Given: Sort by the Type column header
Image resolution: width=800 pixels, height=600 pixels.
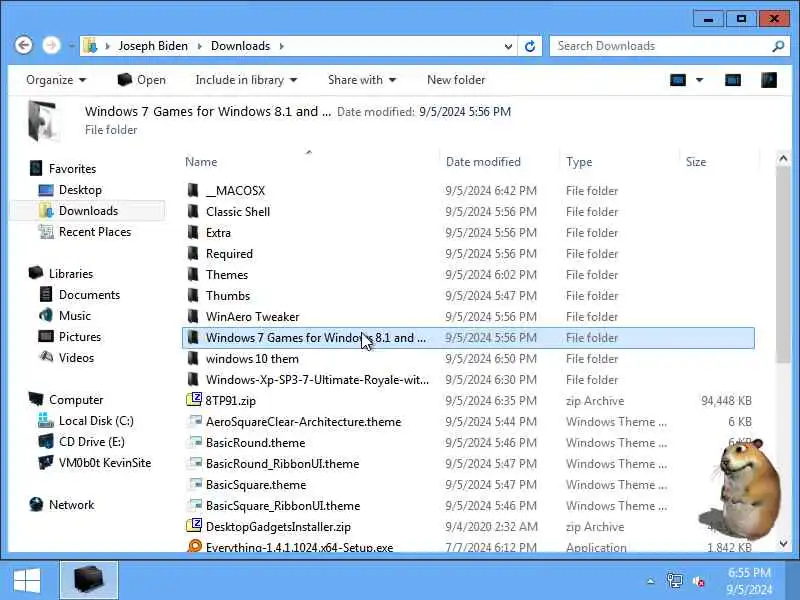Looking at the screenshot, I should (x=579, y=162).
